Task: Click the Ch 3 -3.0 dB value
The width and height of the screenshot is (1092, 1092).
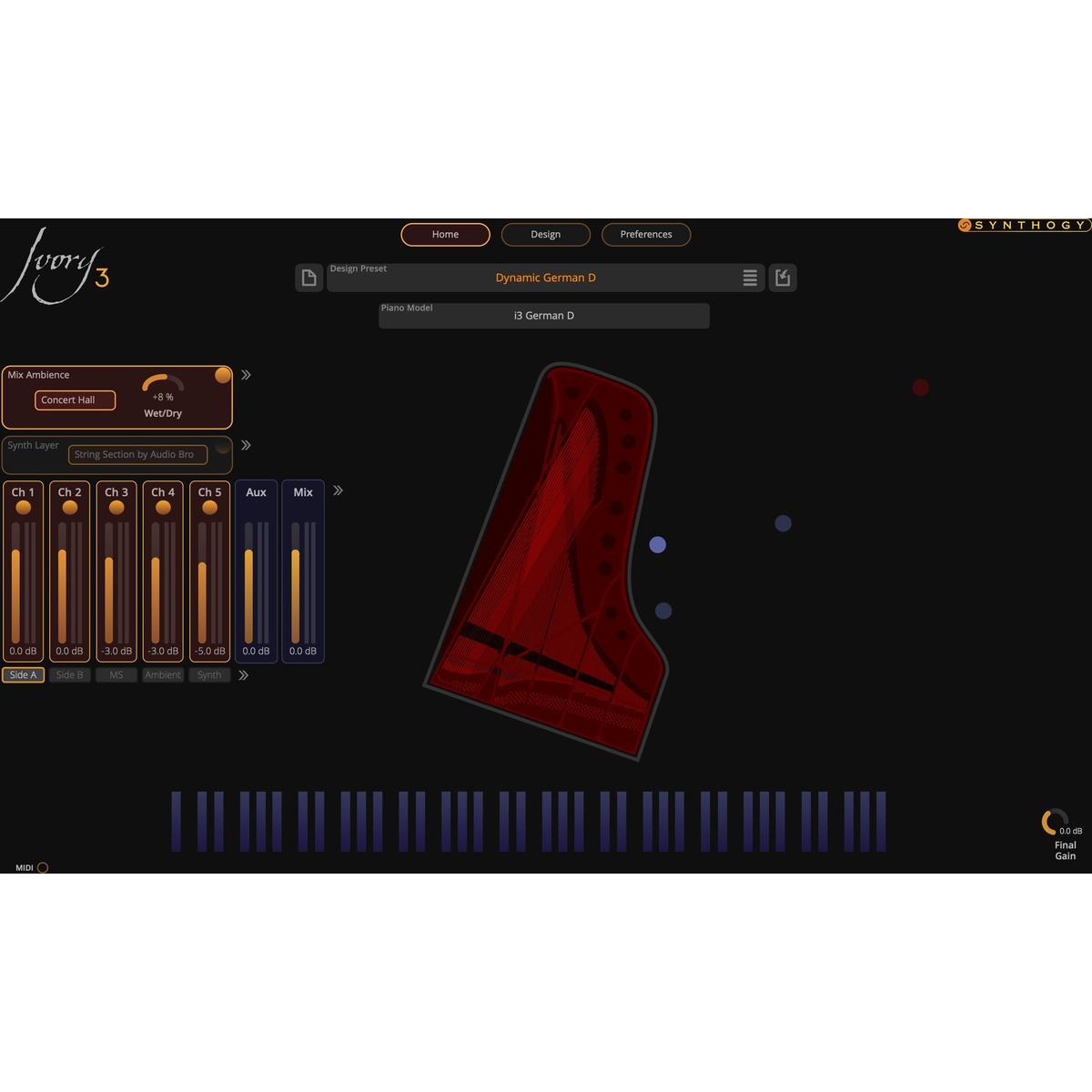Action: point(116,652)
